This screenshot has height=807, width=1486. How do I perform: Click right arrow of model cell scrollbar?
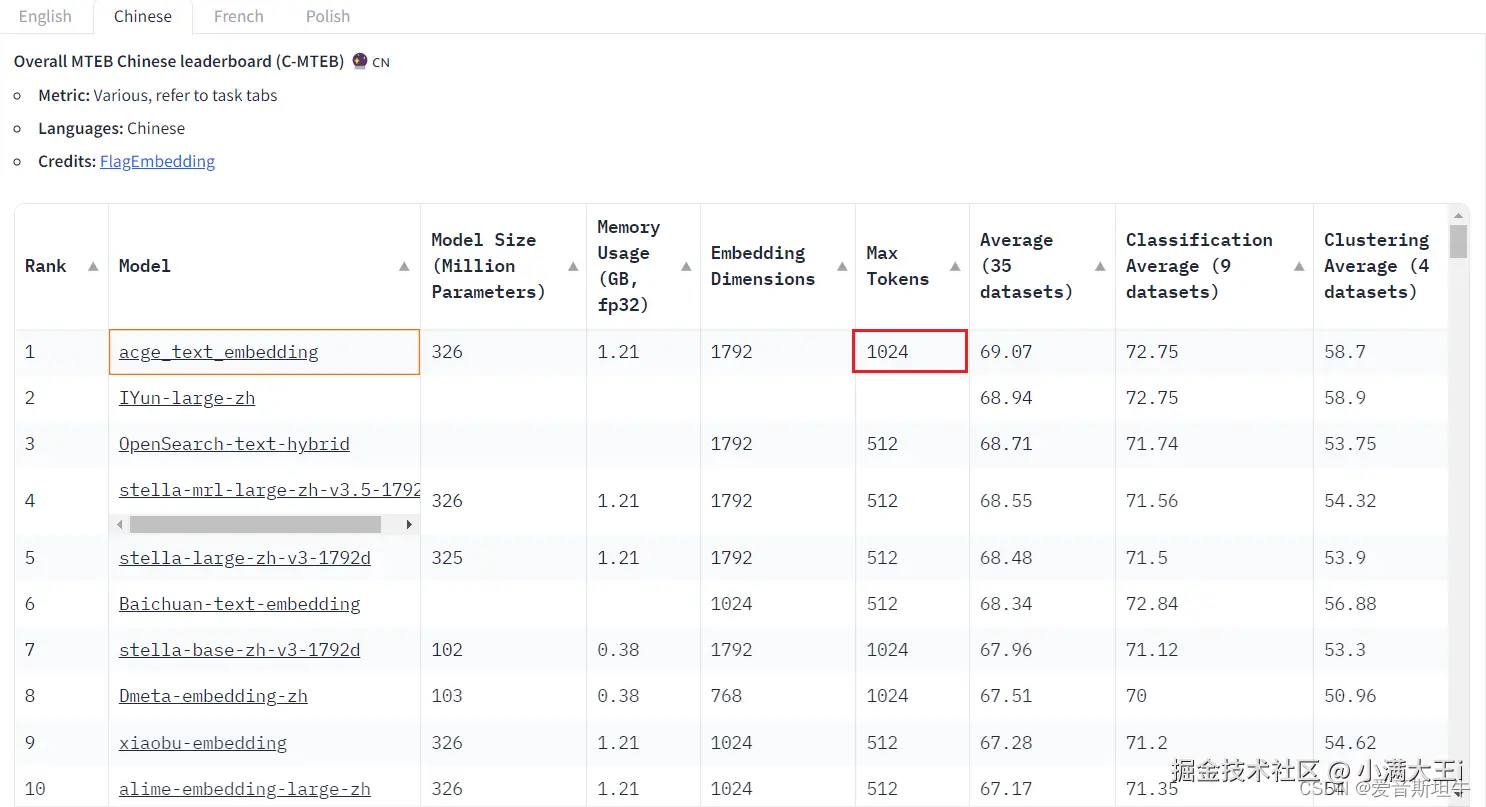click(409, 524)
